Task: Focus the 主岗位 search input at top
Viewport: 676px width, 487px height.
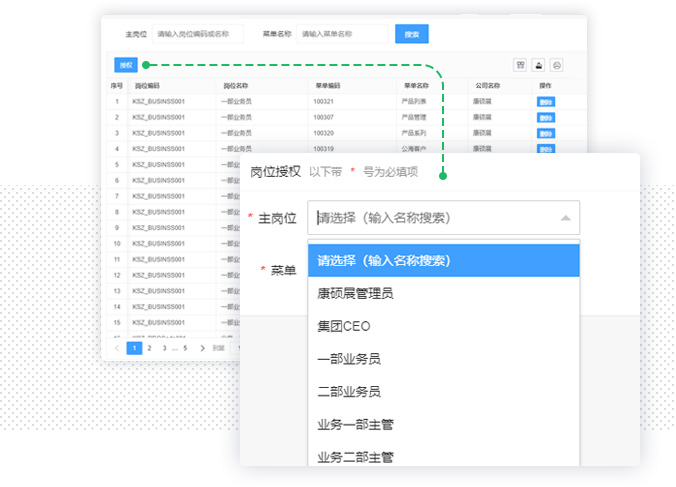Action: click(x=197, y=34)
